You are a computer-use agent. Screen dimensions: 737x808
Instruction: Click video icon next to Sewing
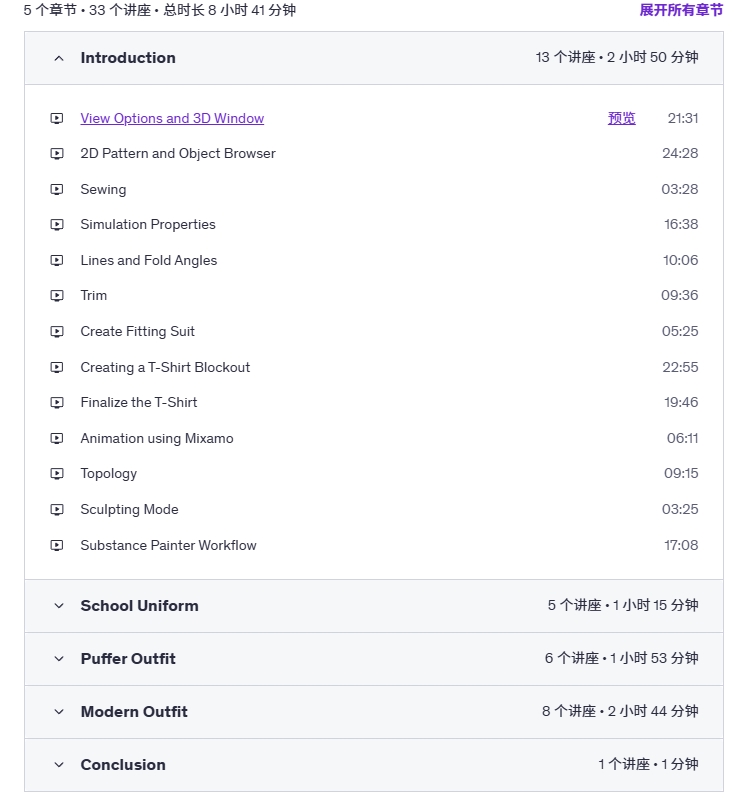pos(57,190)
